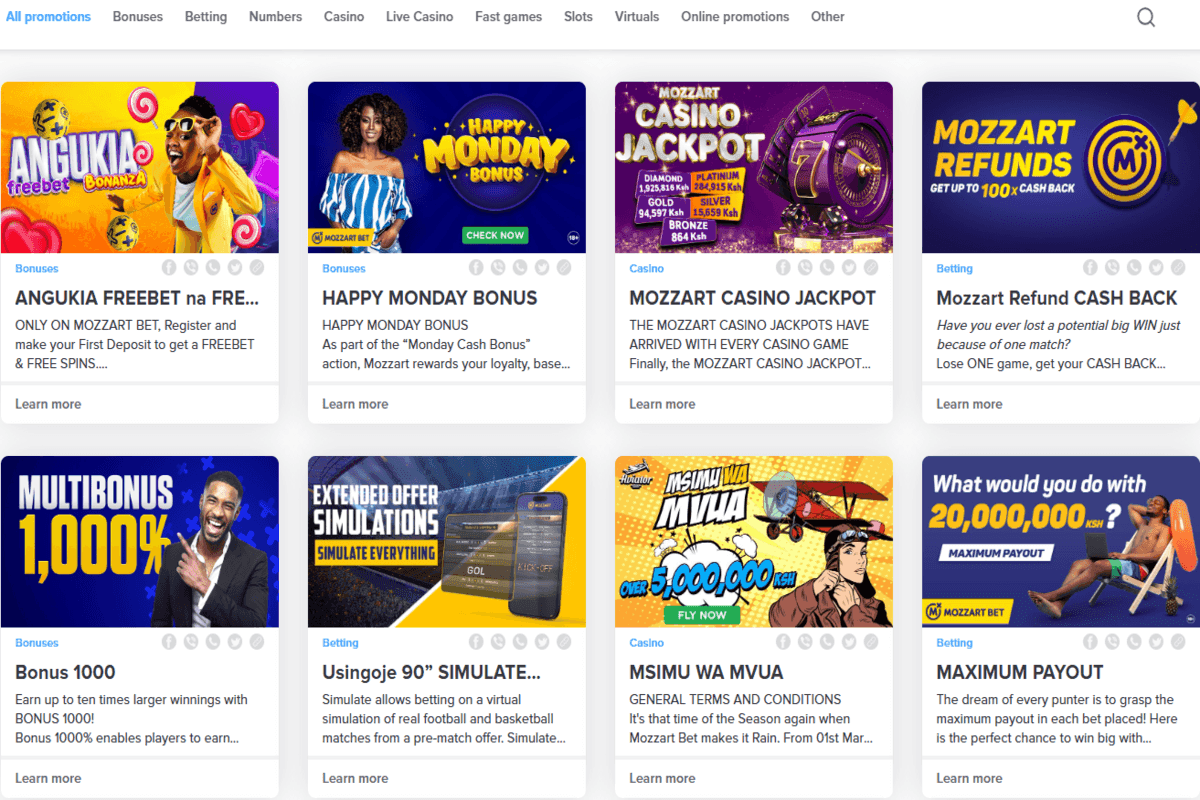Viewport: 1200px width, 800px height.
Task: Share MOZZART CASINO JACKPOT via WhatsApp
Action: pos(804,268)
